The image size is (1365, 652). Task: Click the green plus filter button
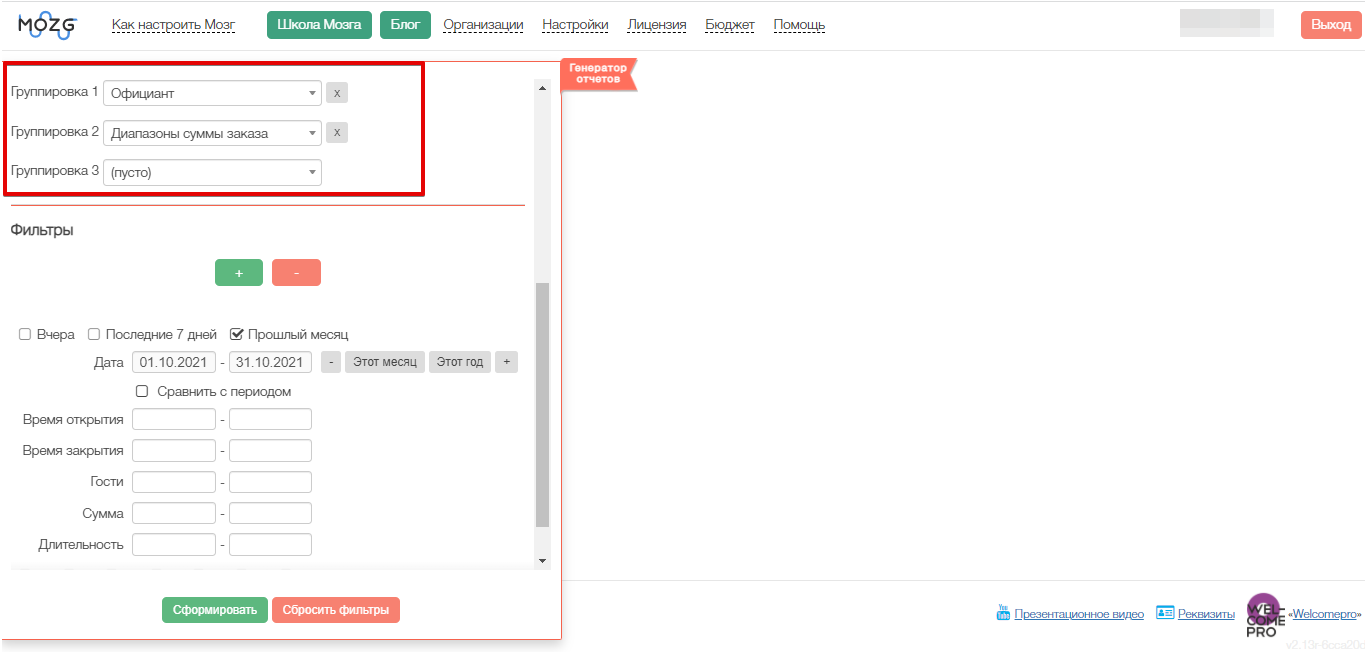coord(239,273)
